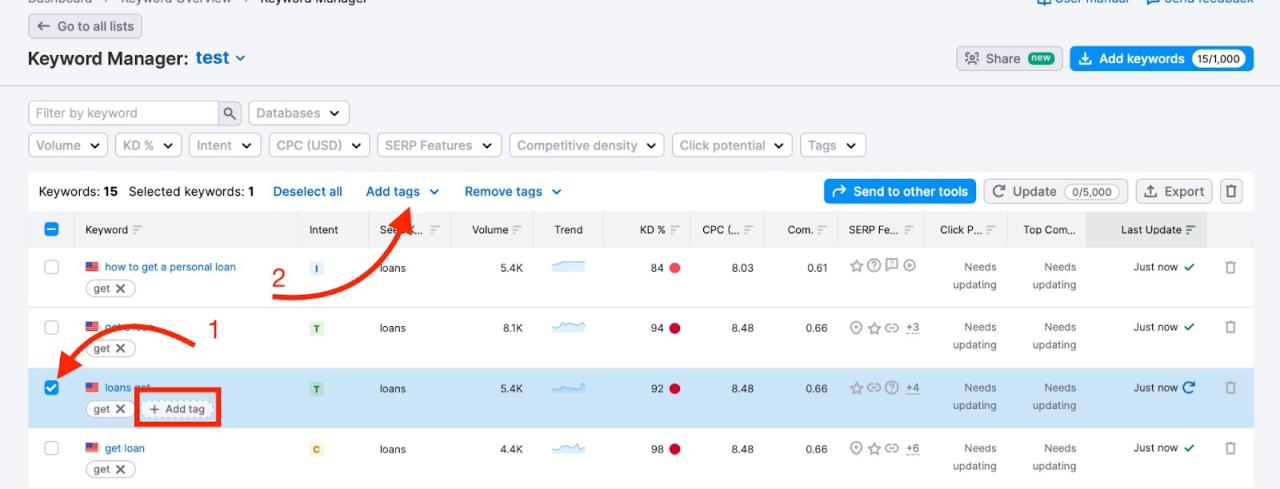Image resolution: width=1280 pixels, height=489 pixels.
Task: Sort by KD % column sort icon
Action: click(676, 230)
